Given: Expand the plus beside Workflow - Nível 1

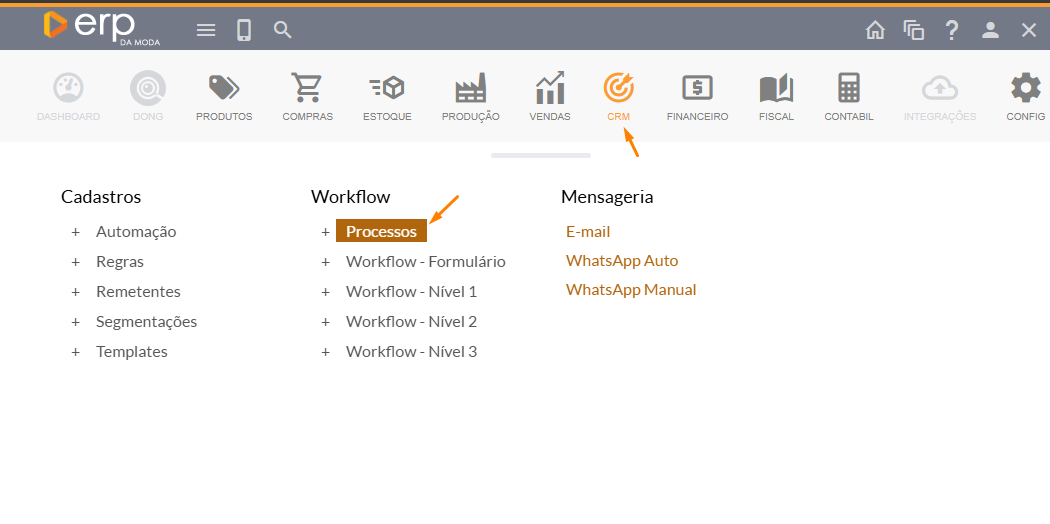Looking at the screenshot, I should [x=325, y=292].
